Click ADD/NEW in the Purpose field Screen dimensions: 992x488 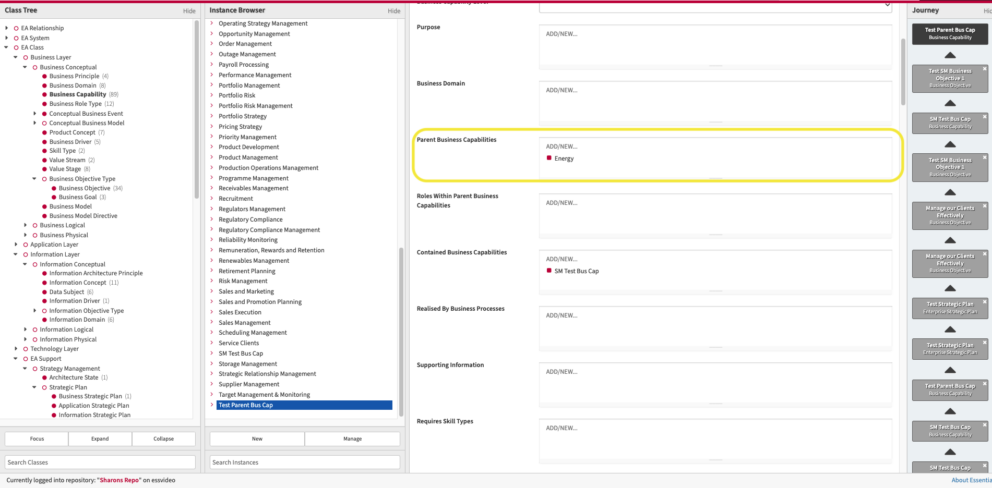[562, 34]
